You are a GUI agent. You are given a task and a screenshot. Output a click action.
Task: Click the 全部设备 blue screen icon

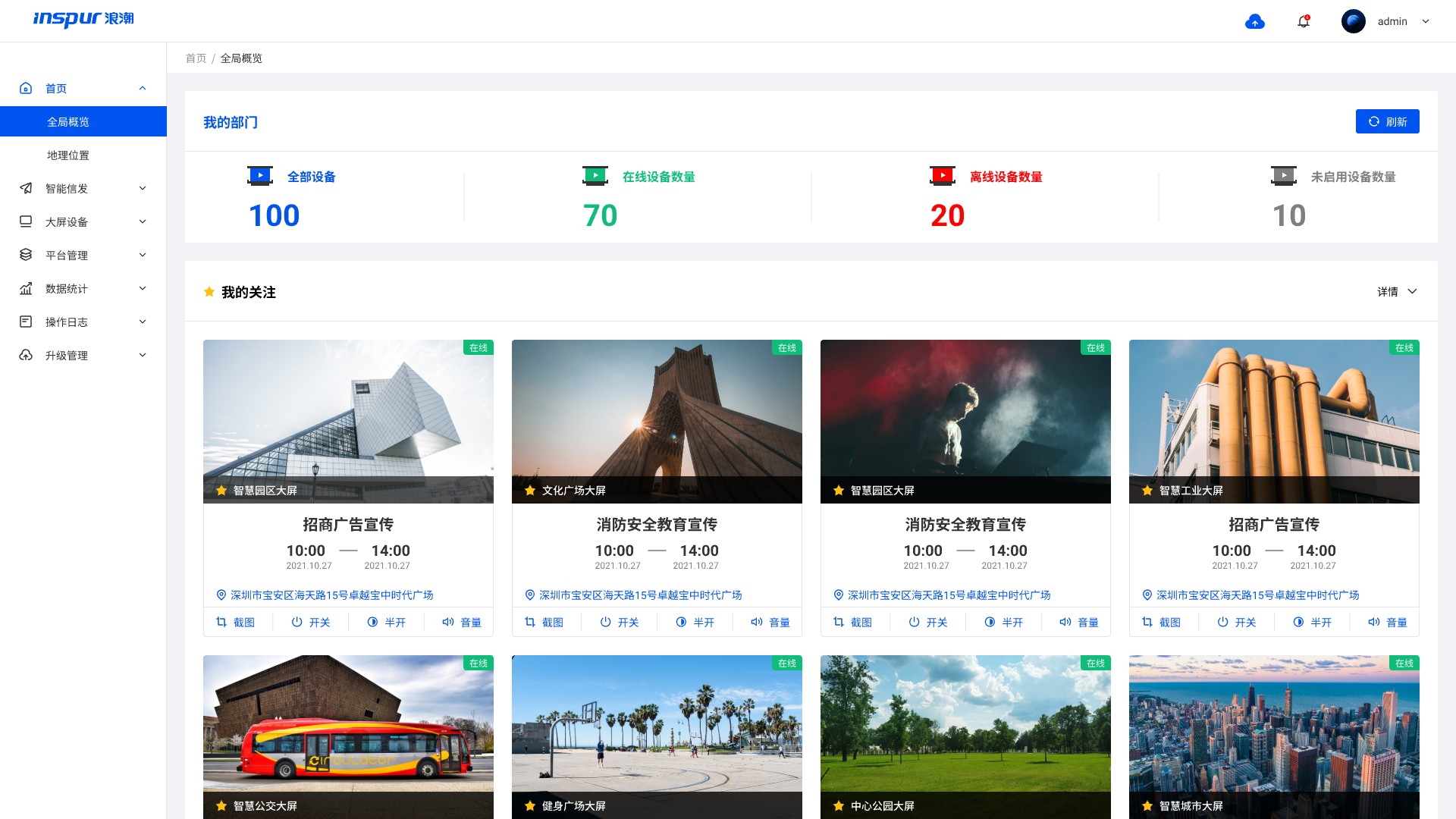[x=260, y=176]
